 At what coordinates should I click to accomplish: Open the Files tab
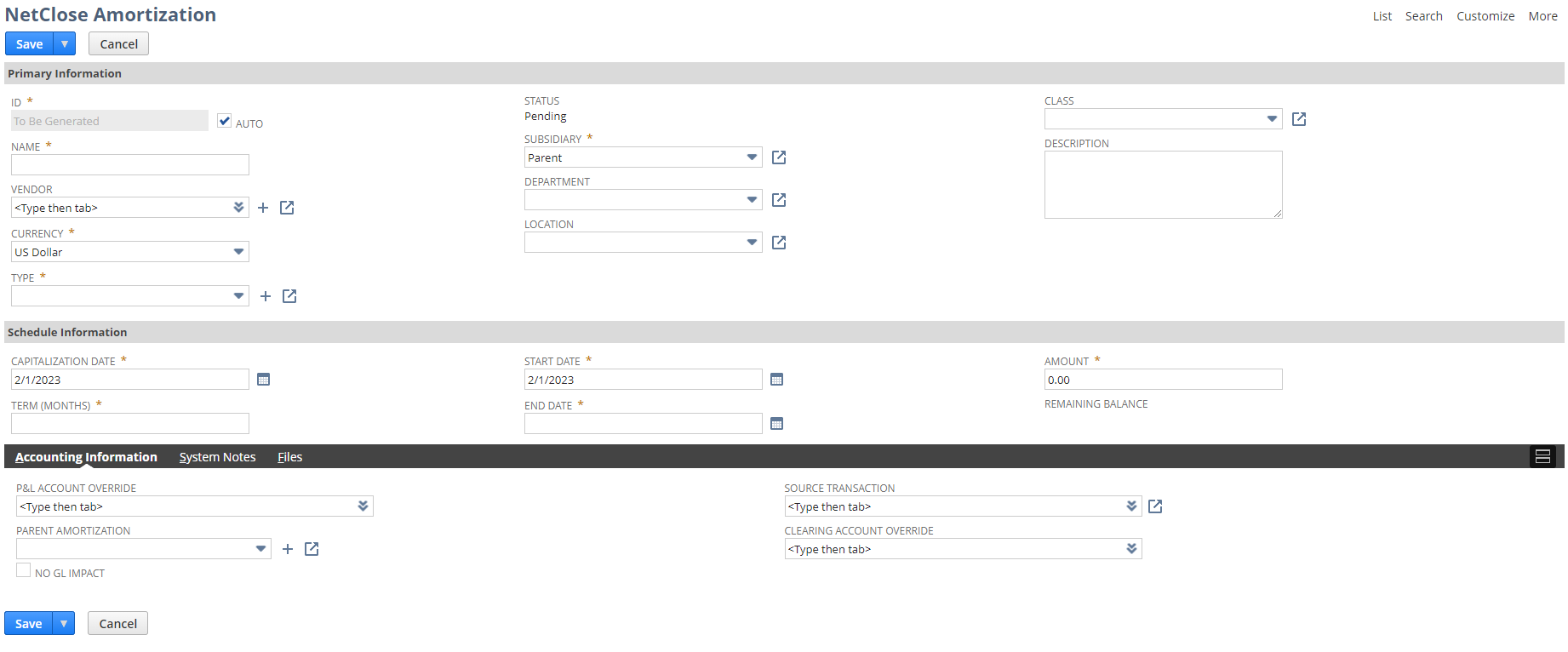[289, 457]
